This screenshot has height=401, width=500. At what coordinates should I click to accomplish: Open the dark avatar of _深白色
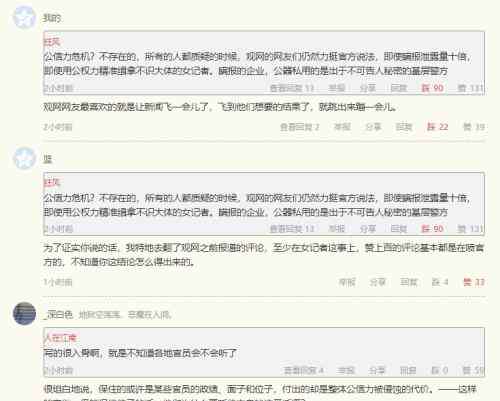point(24,314)
